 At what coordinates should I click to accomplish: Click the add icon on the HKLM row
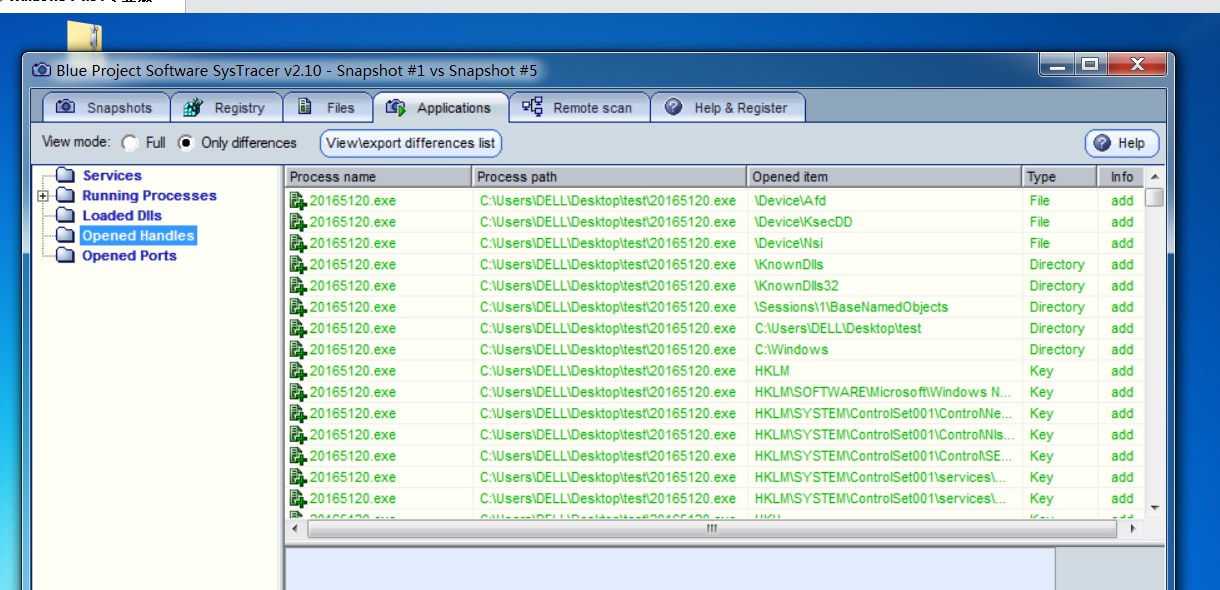pos(298,371)
